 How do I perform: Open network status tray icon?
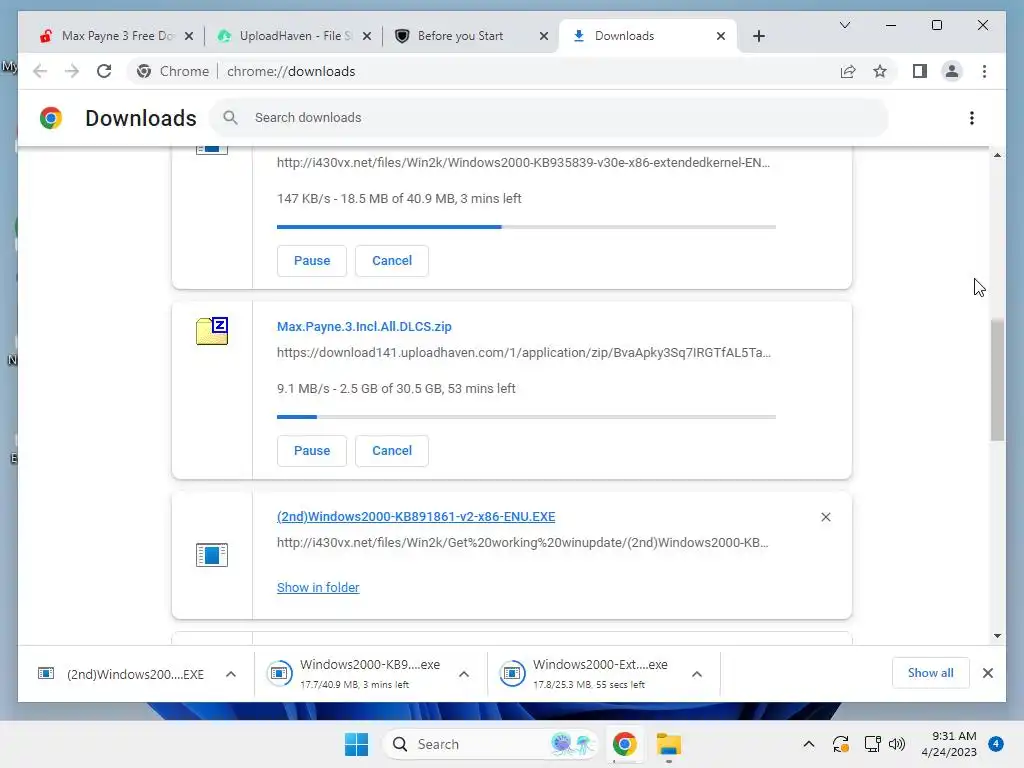click(872, 744)
